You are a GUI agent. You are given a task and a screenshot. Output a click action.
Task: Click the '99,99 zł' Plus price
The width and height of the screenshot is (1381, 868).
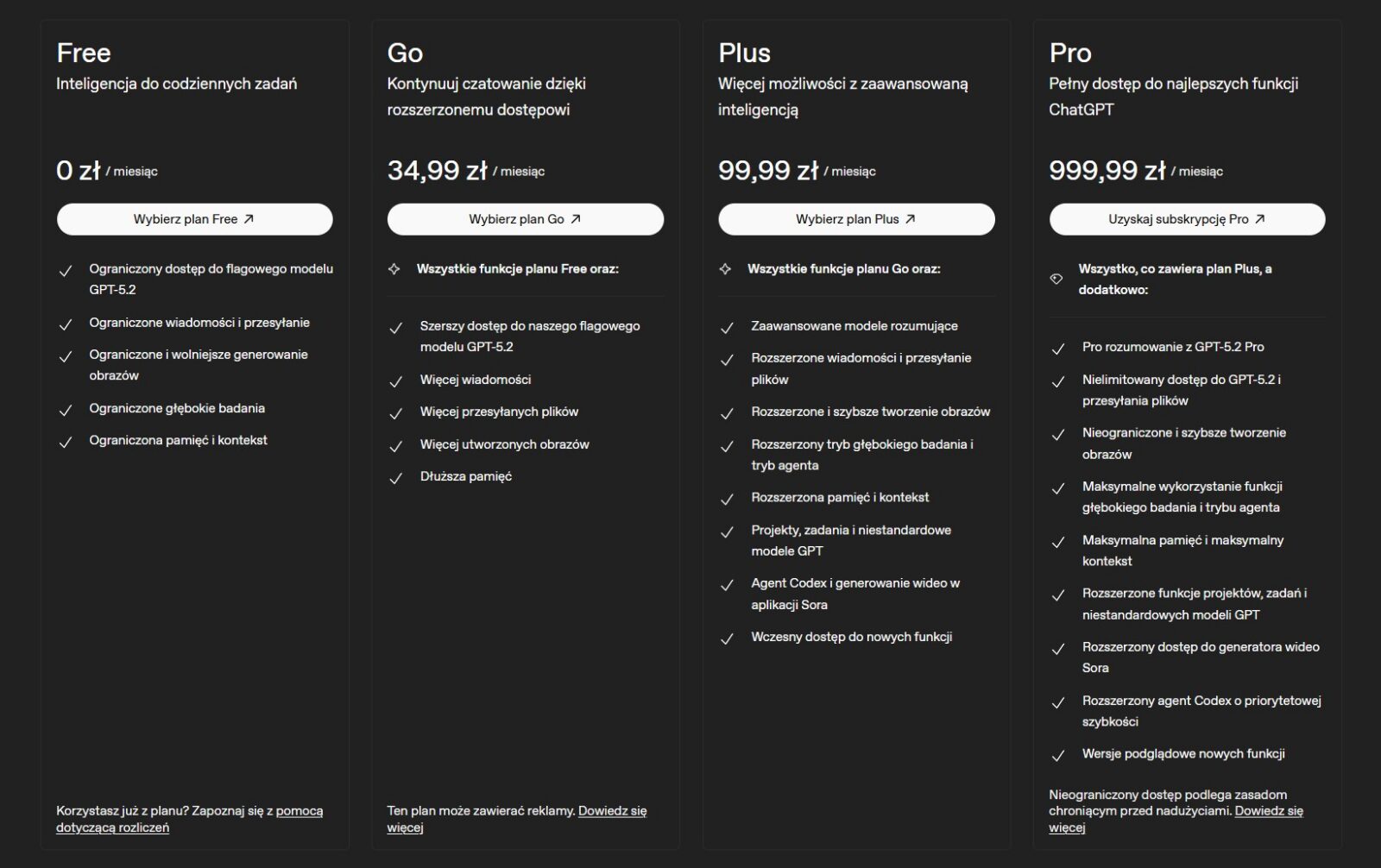(767, 171)
